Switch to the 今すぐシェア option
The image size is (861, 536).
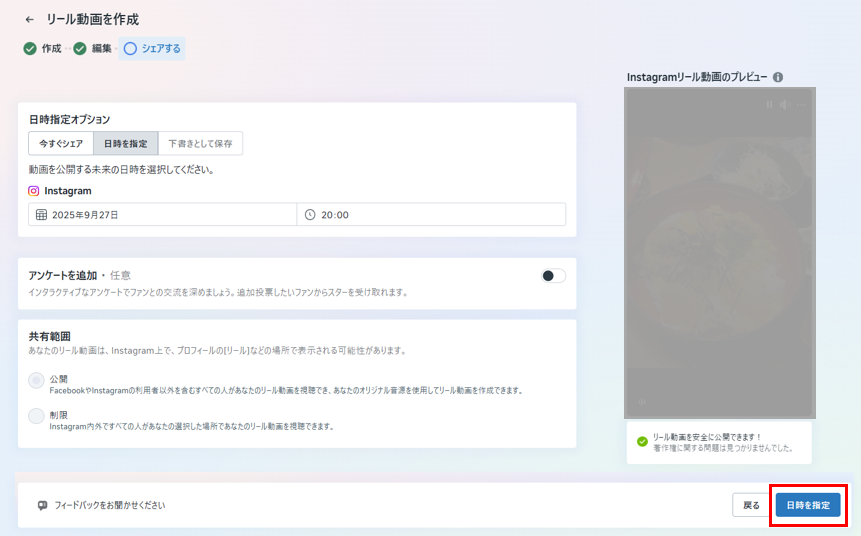(61, 144)
